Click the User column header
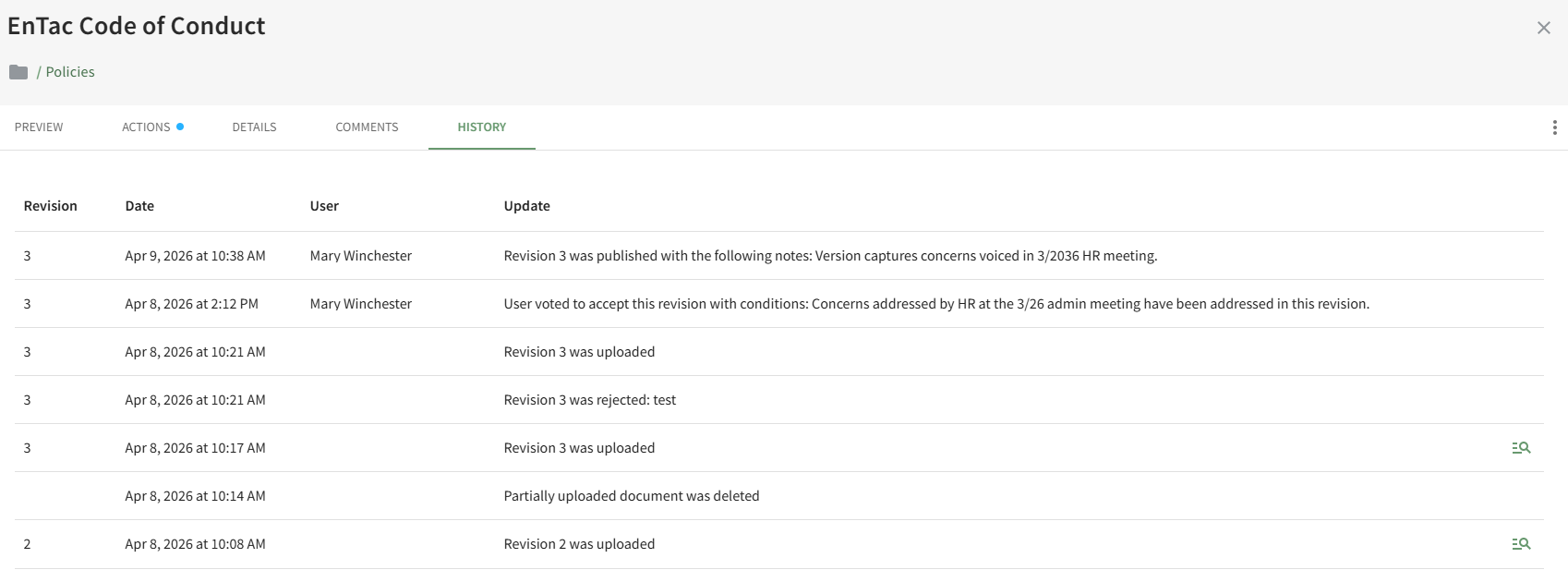This screenshot has height=570, width=1568. point(324,206)
